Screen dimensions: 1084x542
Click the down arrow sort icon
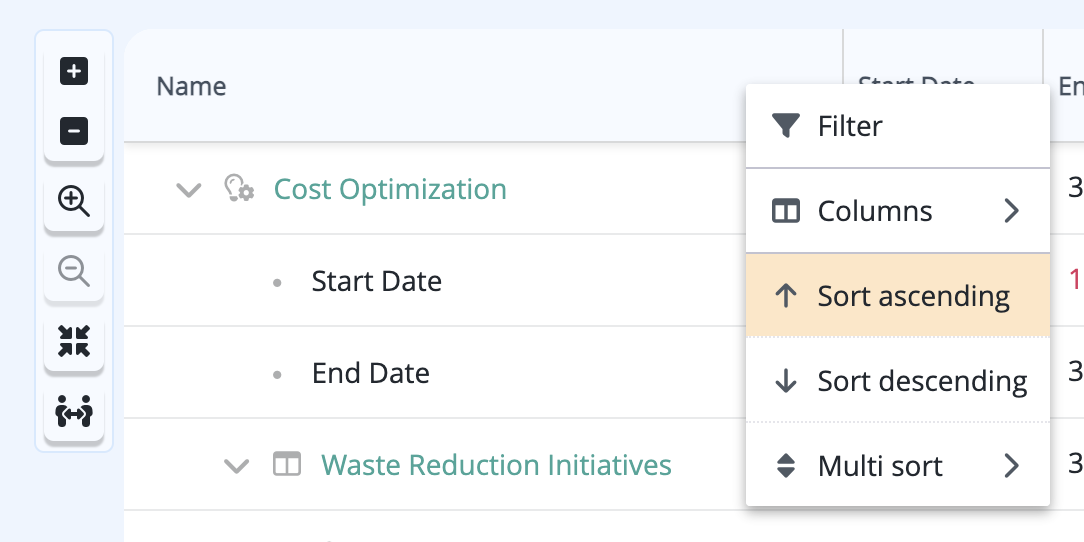pos(785,381)
